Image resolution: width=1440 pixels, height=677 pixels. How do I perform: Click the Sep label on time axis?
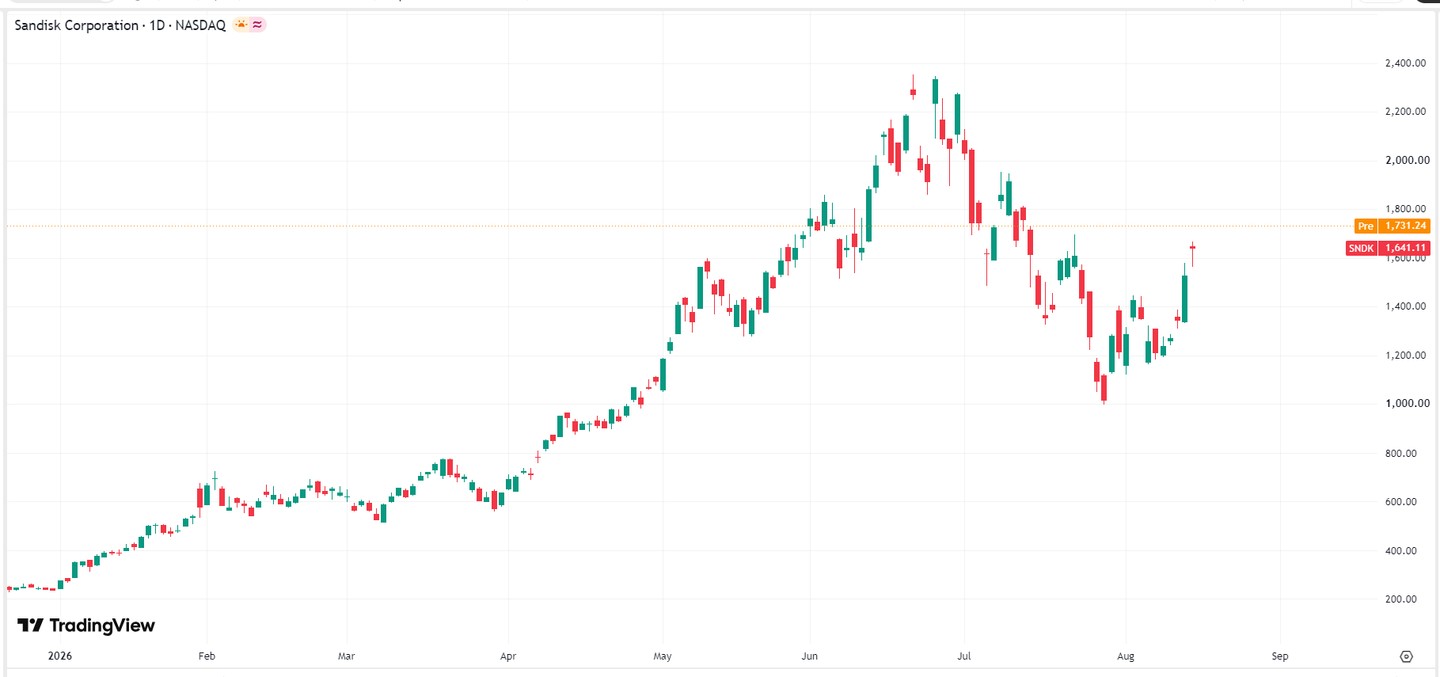click(1280, 657)
